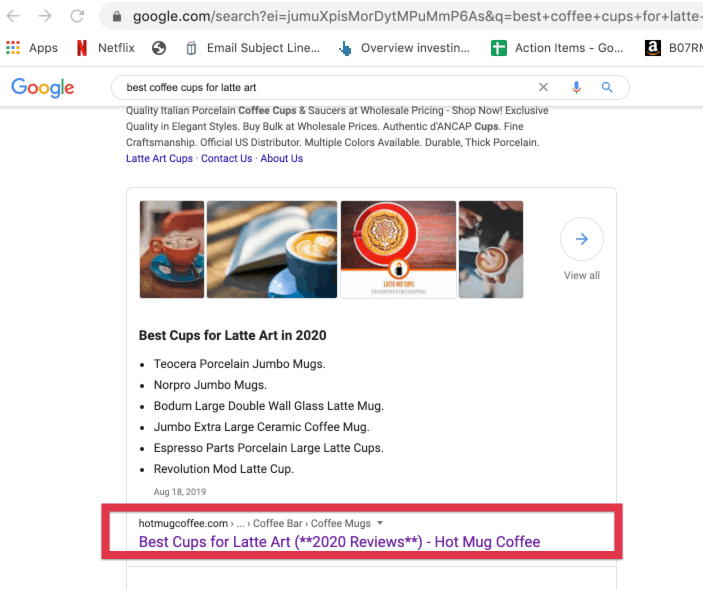
Task: Go back with the browser back arrow
Action: click(x=13, y=16)
